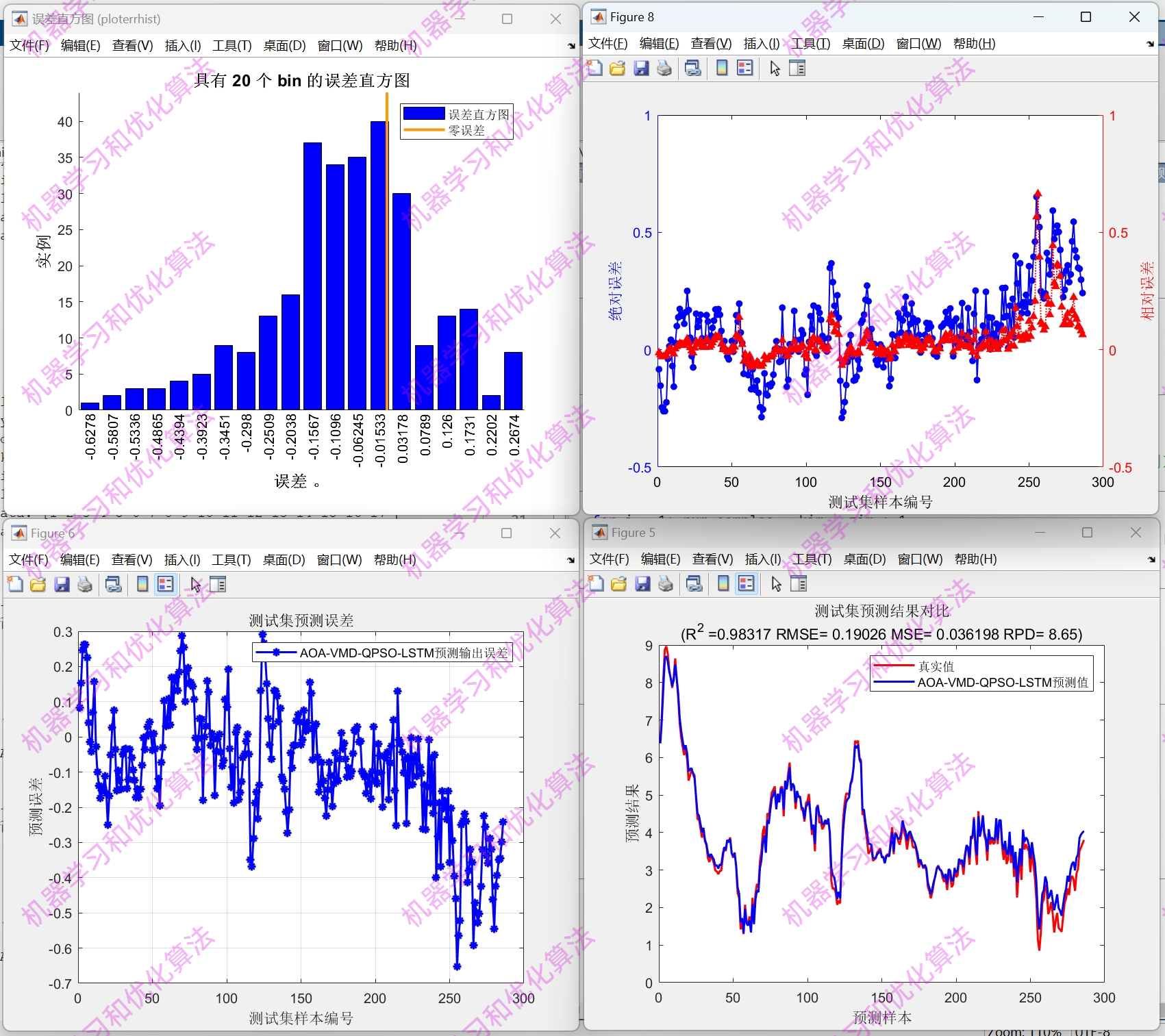The image size is (1165, 1036).
Task: Click dock arrow in Figure 8 menu bar
Action: [1150, 44]
